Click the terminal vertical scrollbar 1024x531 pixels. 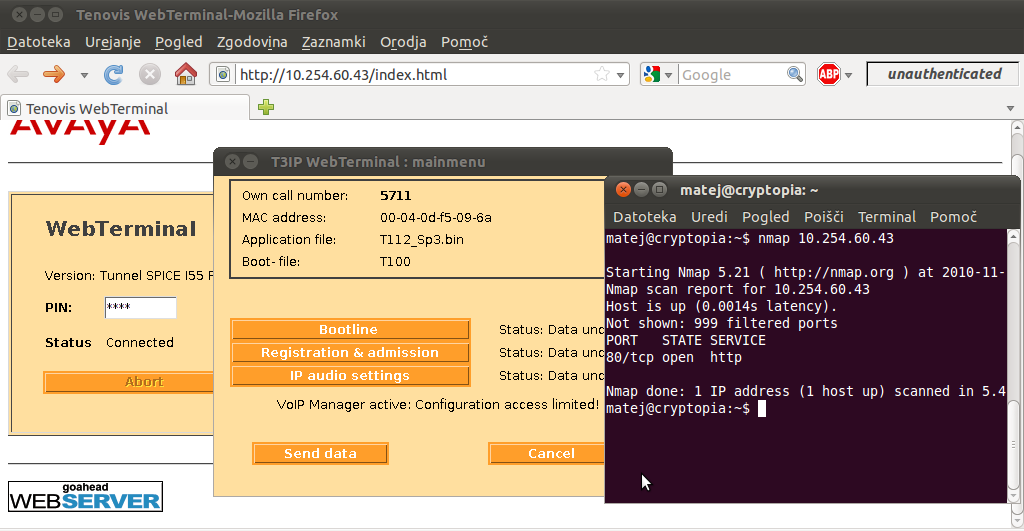pyautogui.click(x=1013, y=366)
